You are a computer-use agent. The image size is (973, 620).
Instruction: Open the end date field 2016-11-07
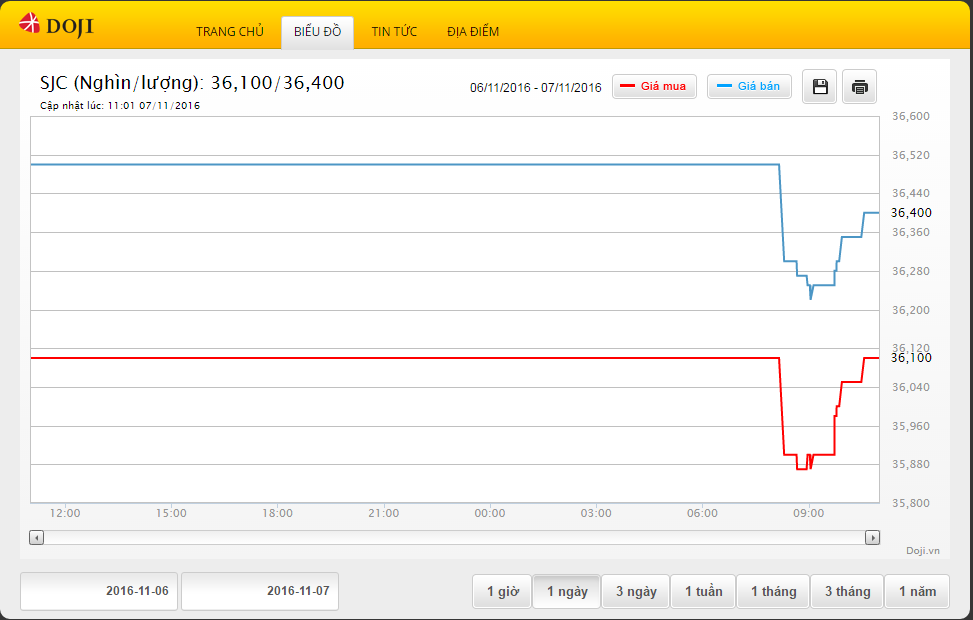[x=260, y=591]
